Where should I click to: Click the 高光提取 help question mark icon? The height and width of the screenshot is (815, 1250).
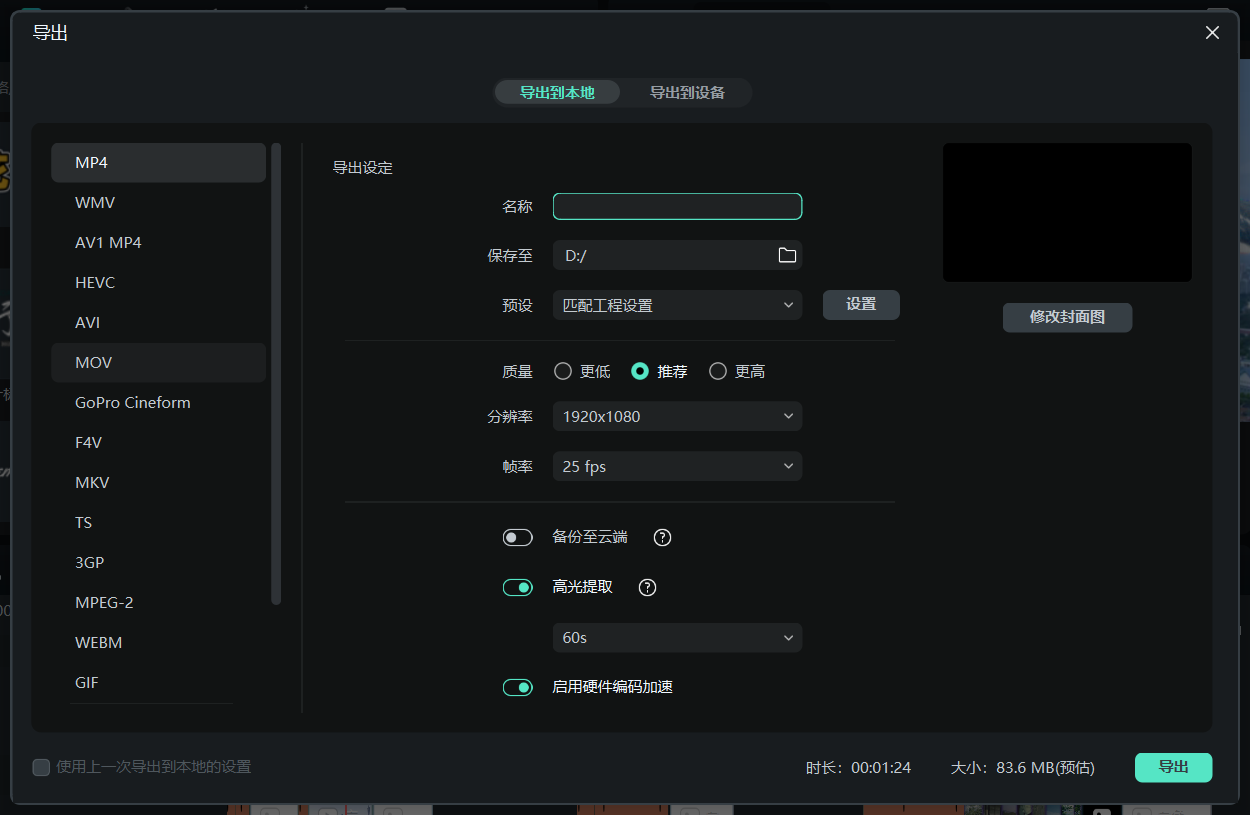[x=646, y=587]
